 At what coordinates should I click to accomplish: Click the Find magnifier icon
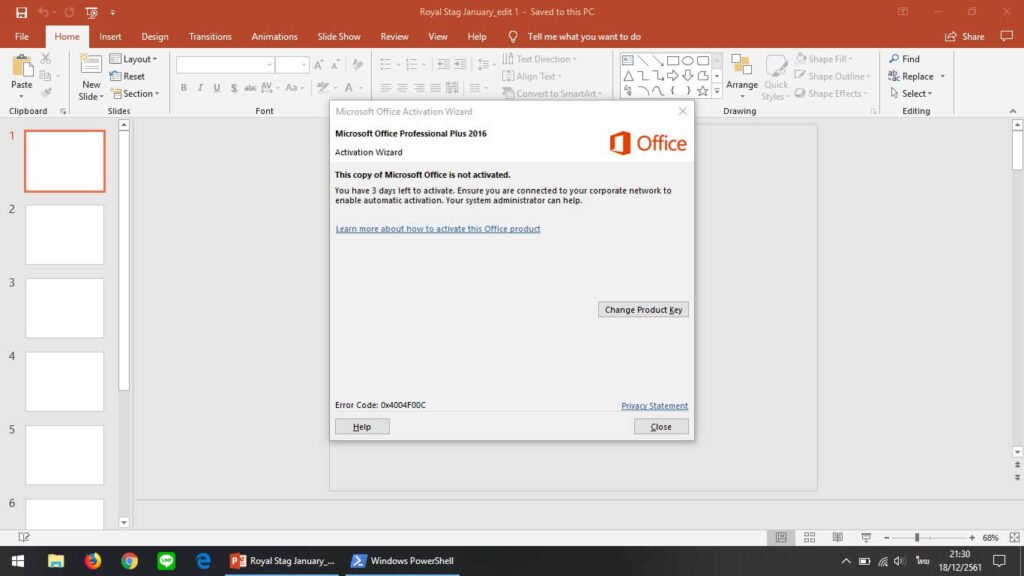point(894,59)
